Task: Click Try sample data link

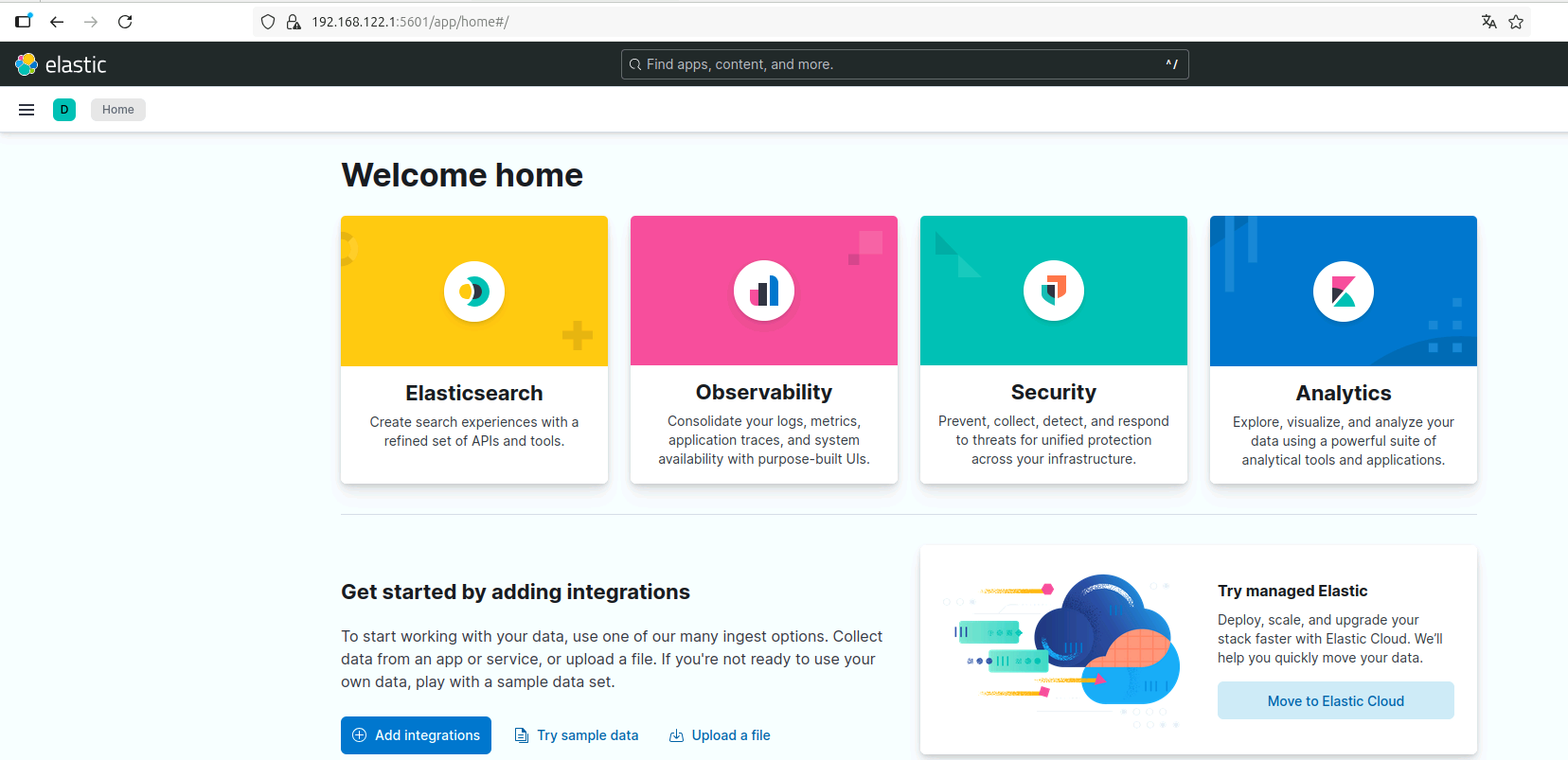Action: [577, 735]
